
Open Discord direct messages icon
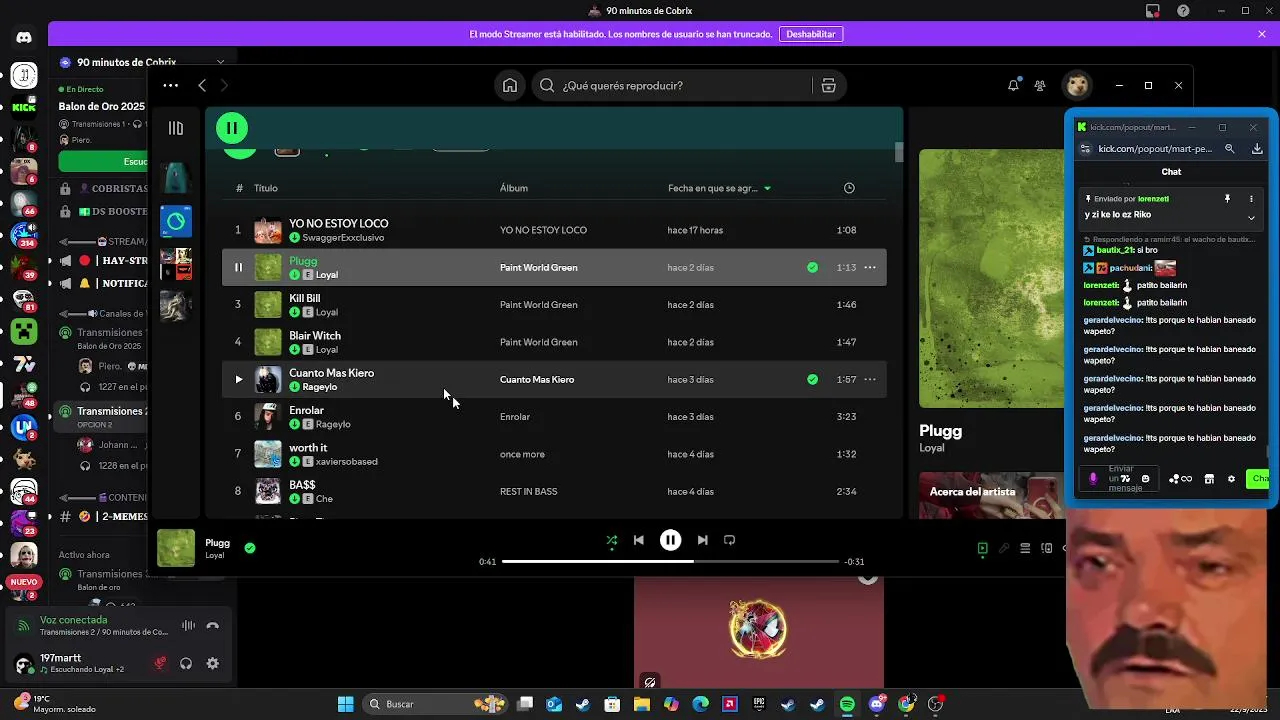pyautogui.click(x=24, y=38)
